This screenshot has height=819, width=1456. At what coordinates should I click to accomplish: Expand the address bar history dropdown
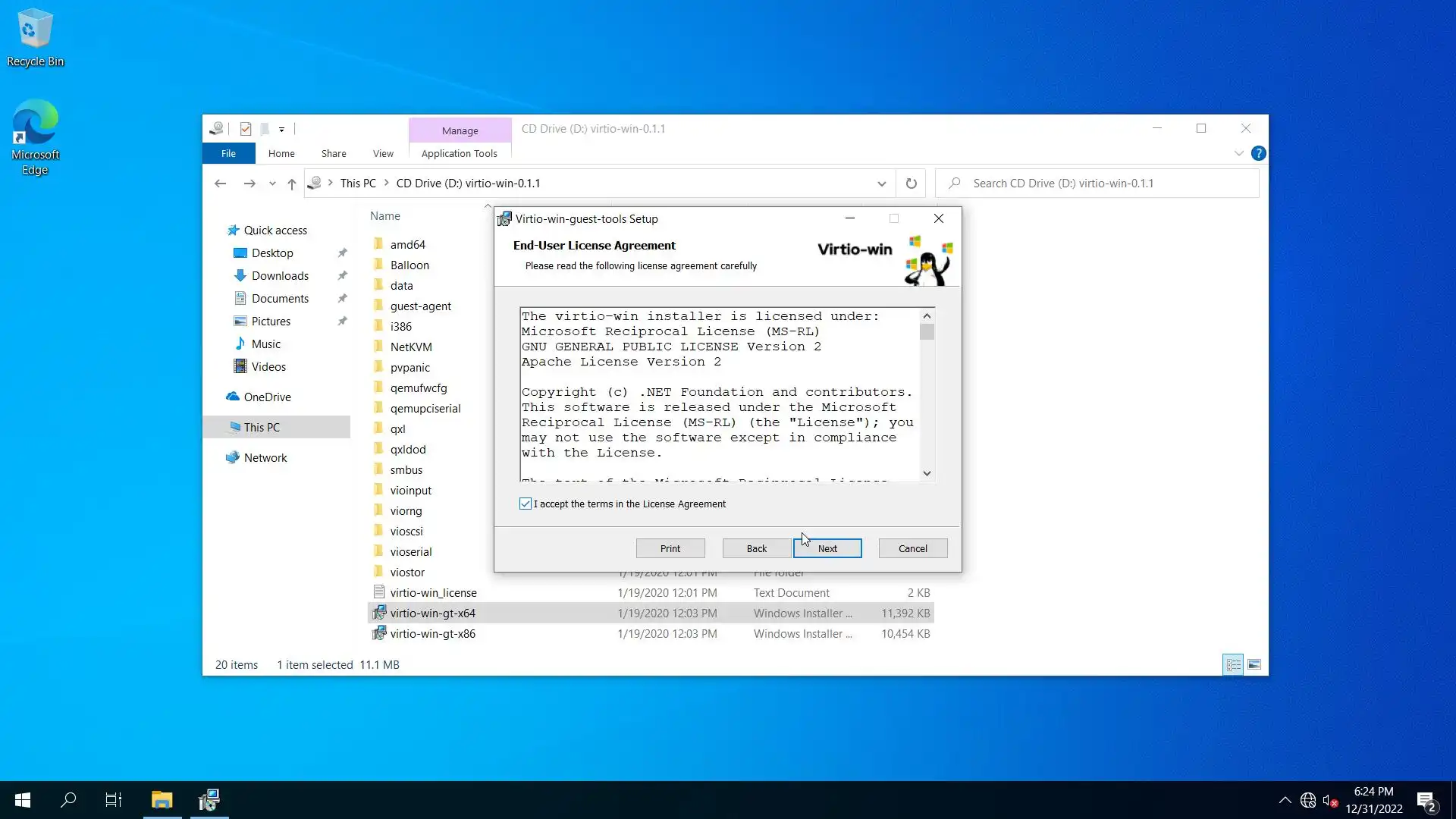(x=881, y=184)
